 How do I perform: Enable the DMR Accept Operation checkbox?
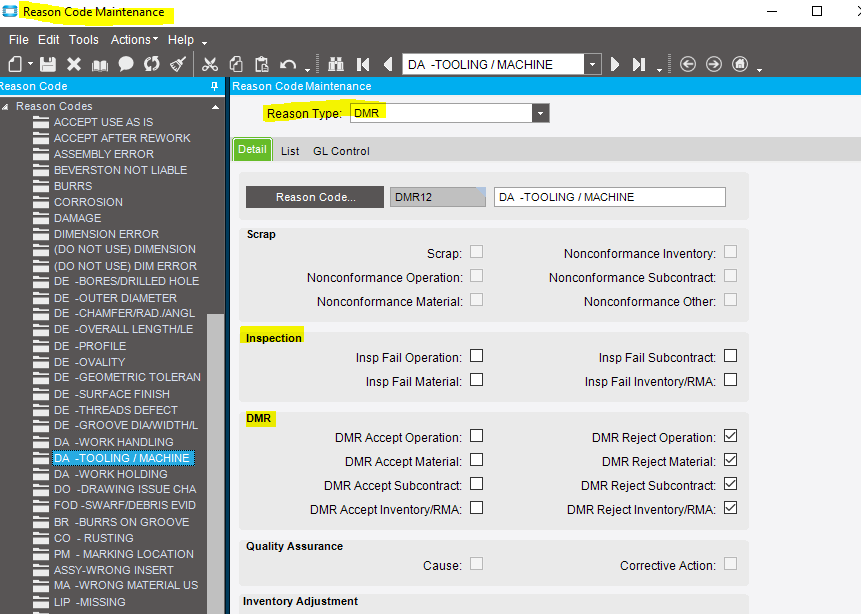pyautogui.click(x=477, y=436)
